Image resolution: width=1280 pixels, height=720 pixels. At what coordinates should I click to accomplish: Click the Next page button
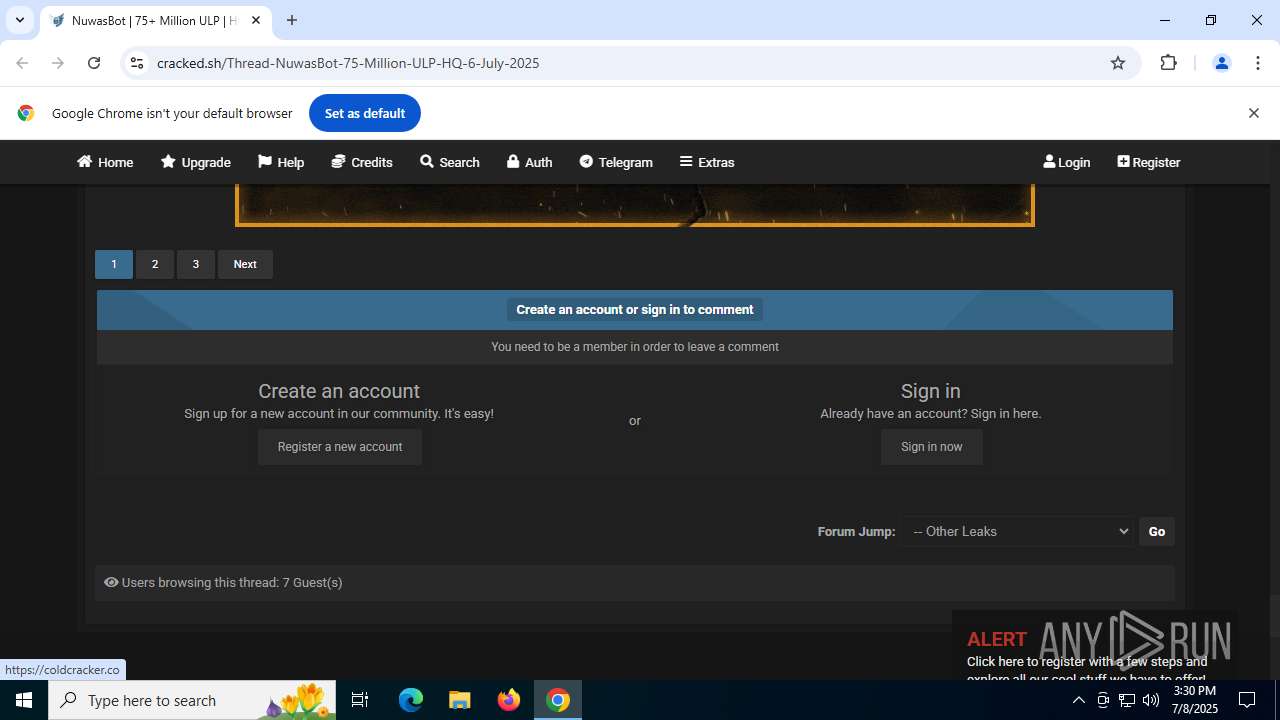click(245, 264)
